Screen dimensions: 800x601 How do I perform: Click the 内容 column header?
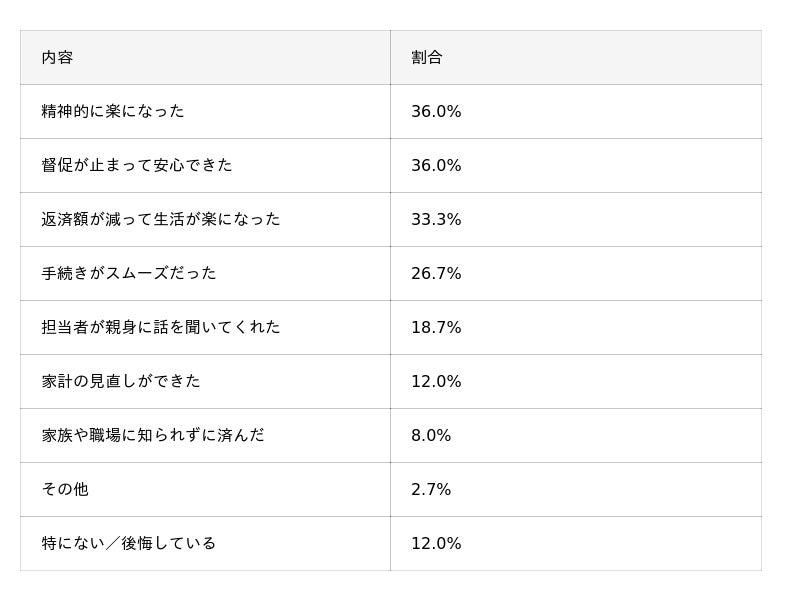(58, 58)
